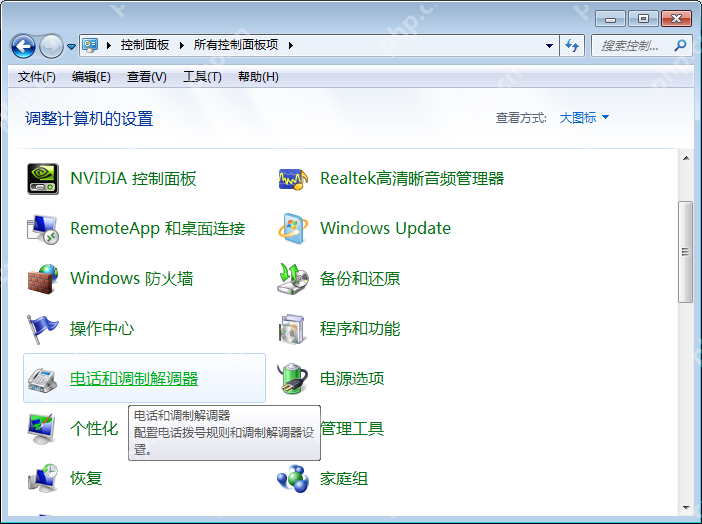Click the 备份和还原 icon
702x524 pixels.
293,279
